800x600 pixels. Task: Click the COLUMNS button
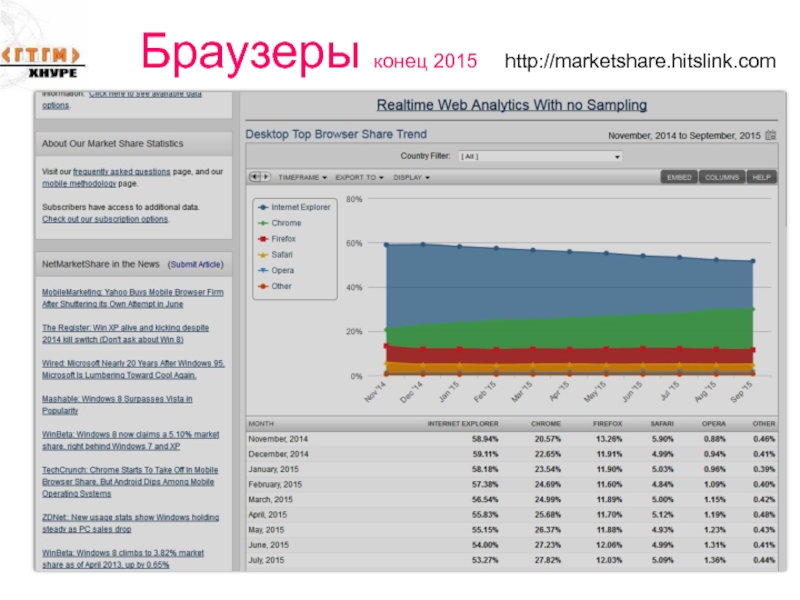722,177
